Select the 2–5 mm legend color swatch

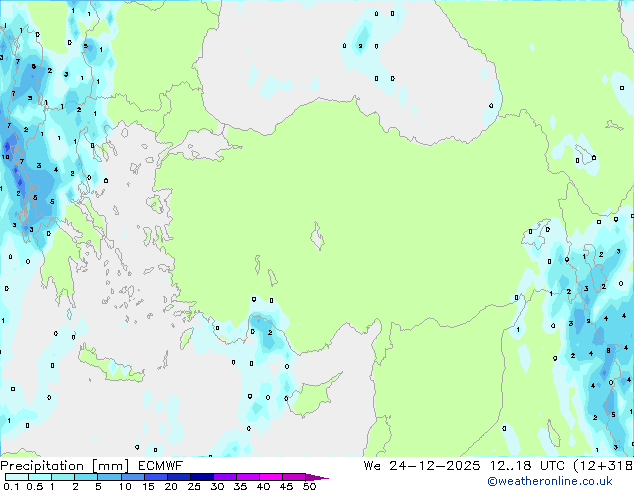pos(86,477)
